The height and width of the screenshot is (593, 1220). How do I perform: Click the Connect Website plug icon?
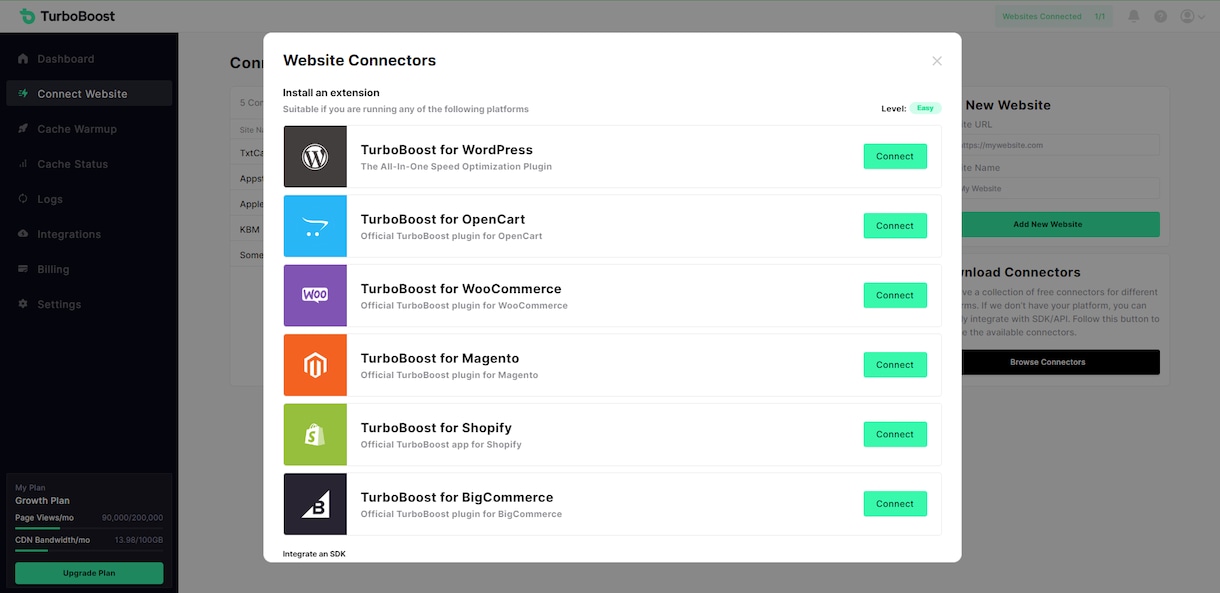pyautogui.click(x=23, y=94)
